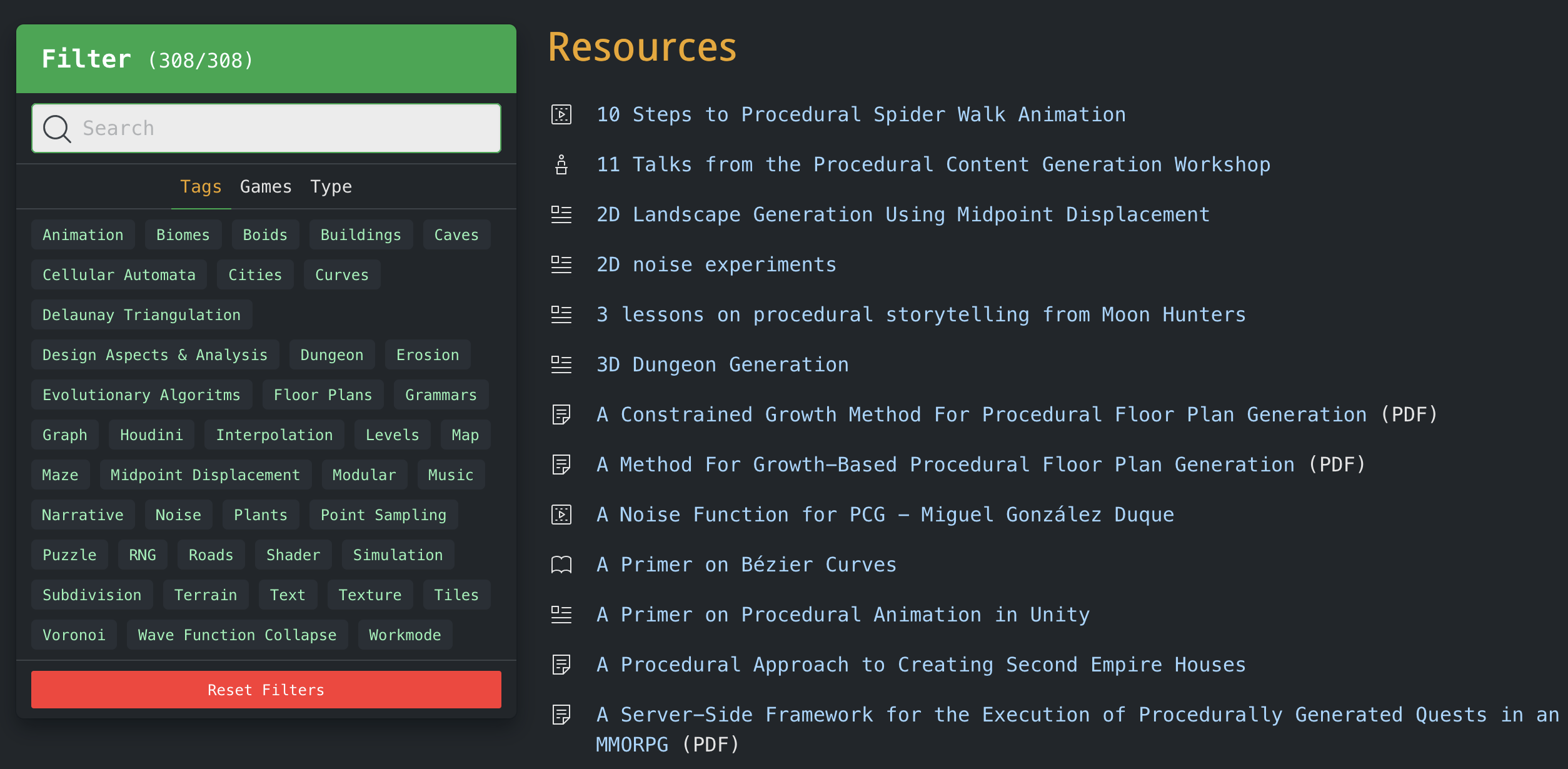Open 2D Landscape Generation Using Midpoint Displacement

point(903,214)
